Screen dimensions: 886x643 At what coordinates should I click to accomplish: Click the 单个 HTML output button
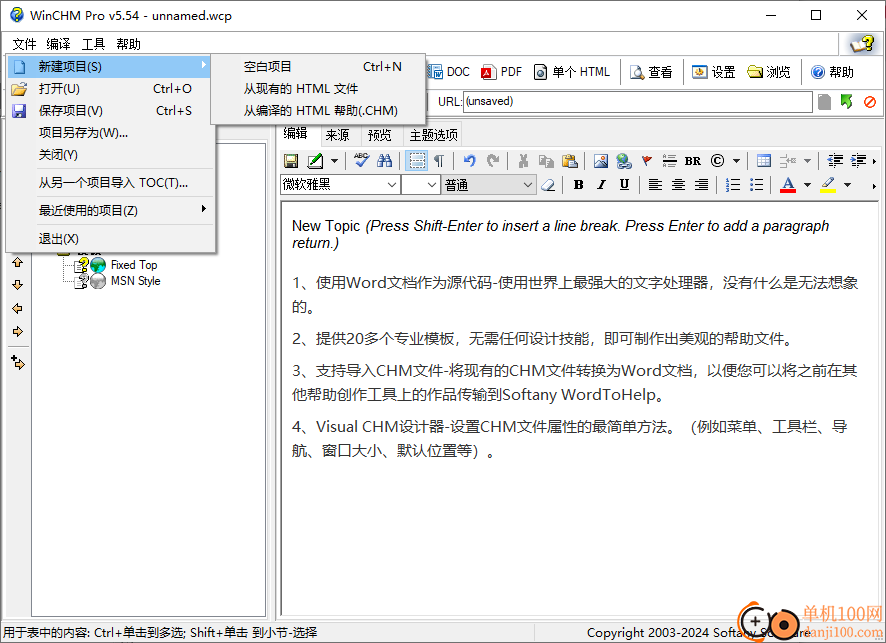[572, 72]
